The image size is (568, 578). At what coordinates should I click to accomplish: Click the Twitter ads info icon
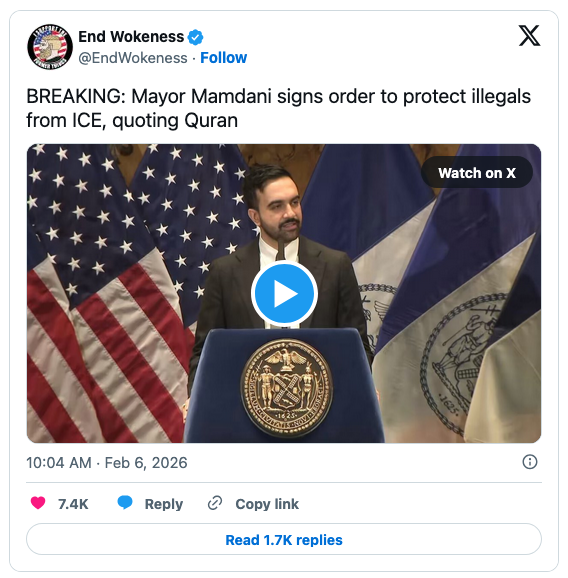(530, 462)
